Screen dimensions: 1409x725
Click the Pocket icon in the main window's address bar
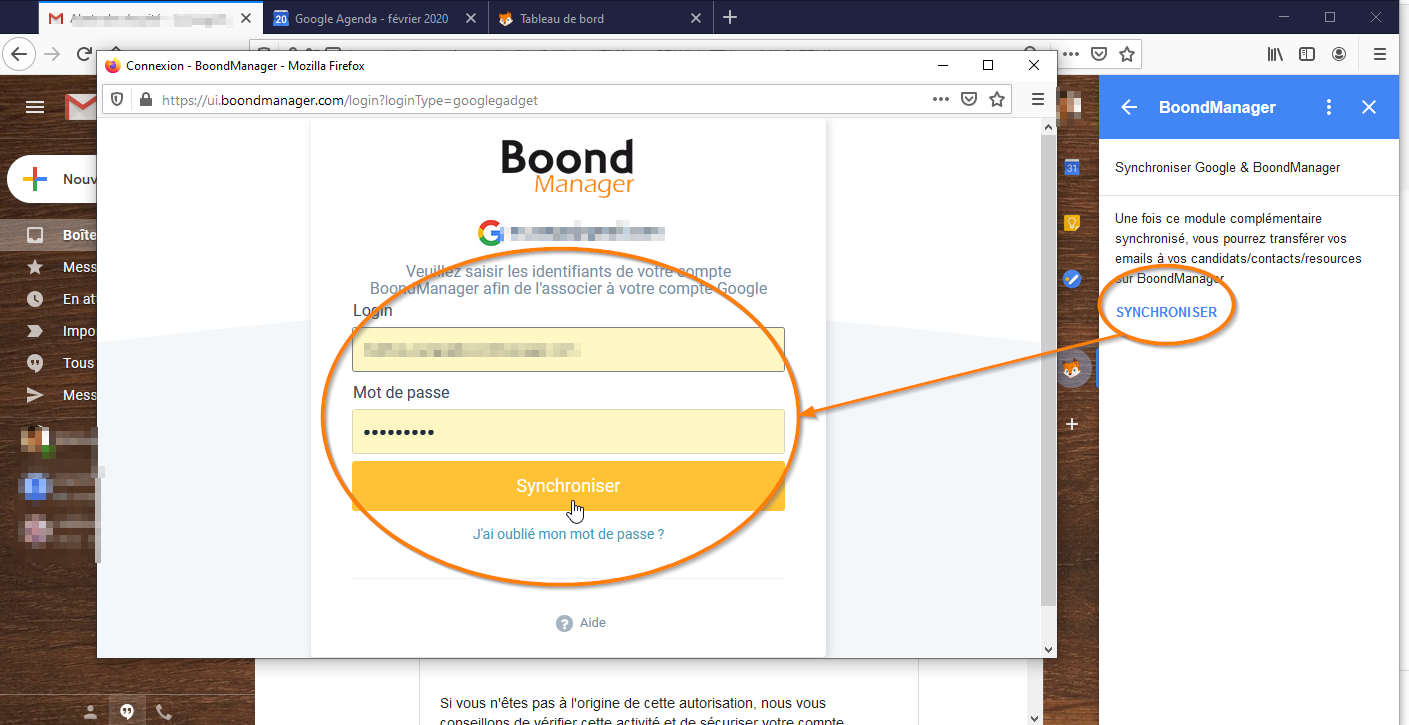tap(1099, 54)
